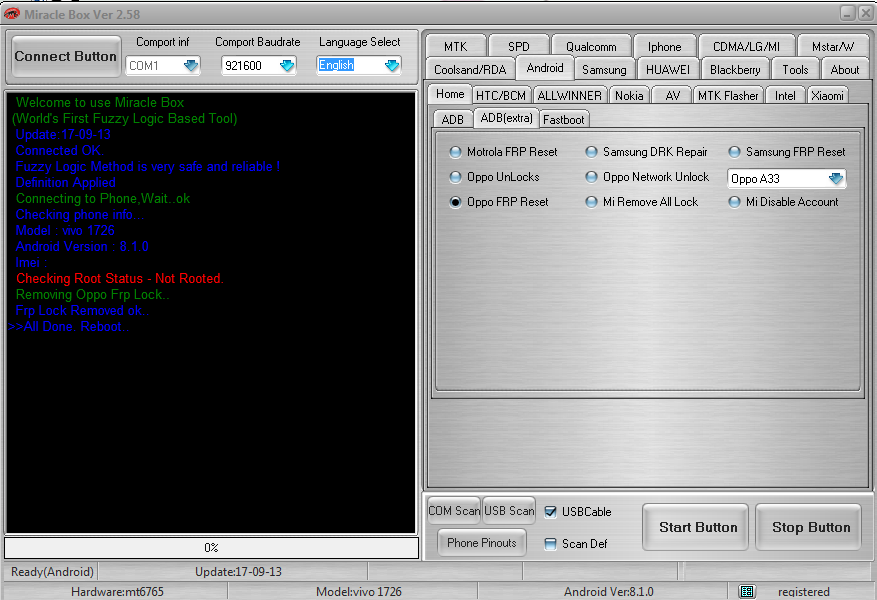Image resolution: width=877 pixels, height=600 pixels.
Task: Switch to the CDMA/LG/MI tab
Action: [746, 46]
